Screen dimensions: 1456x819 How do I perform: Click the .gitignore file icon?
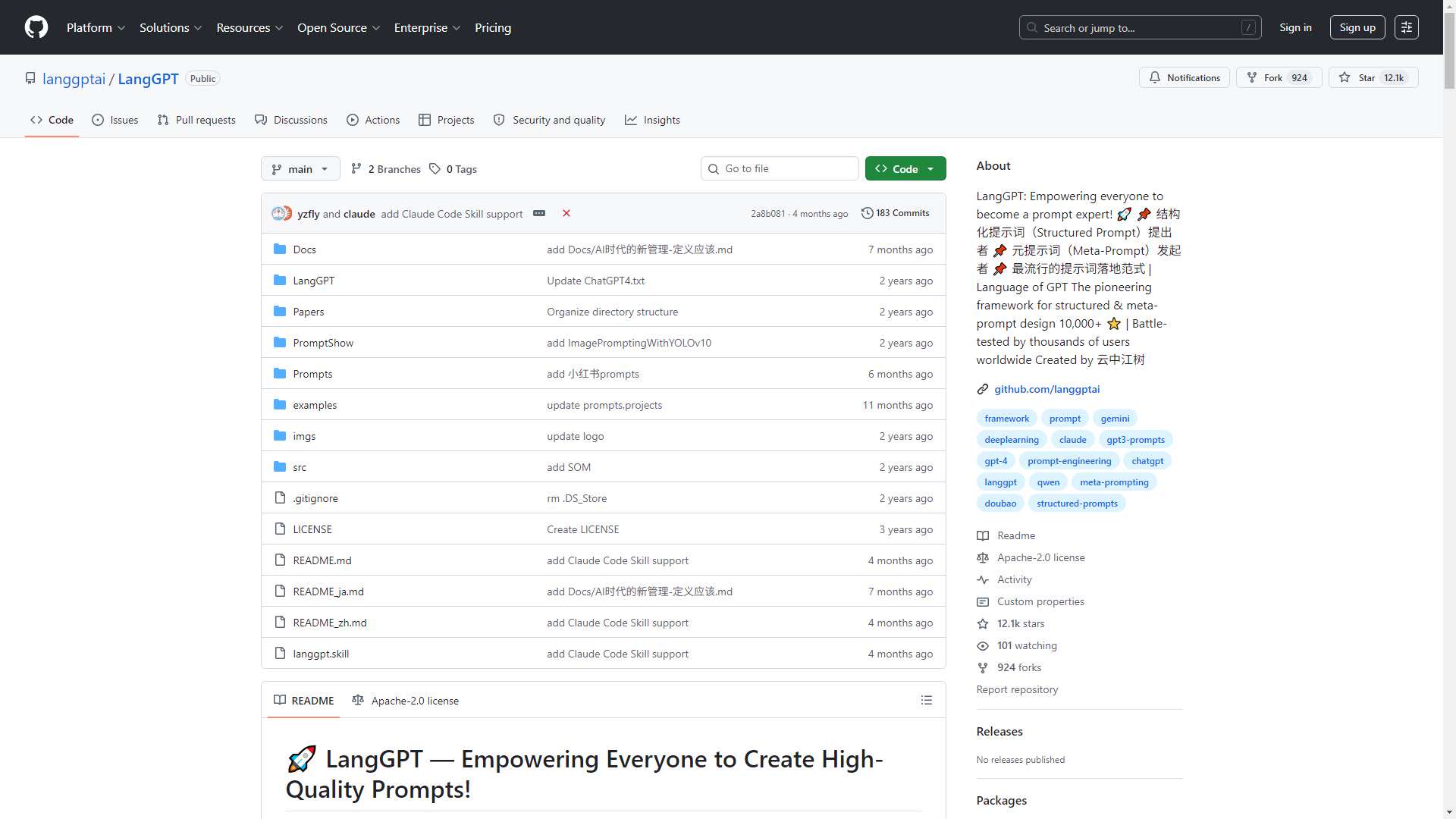[280, 497]
